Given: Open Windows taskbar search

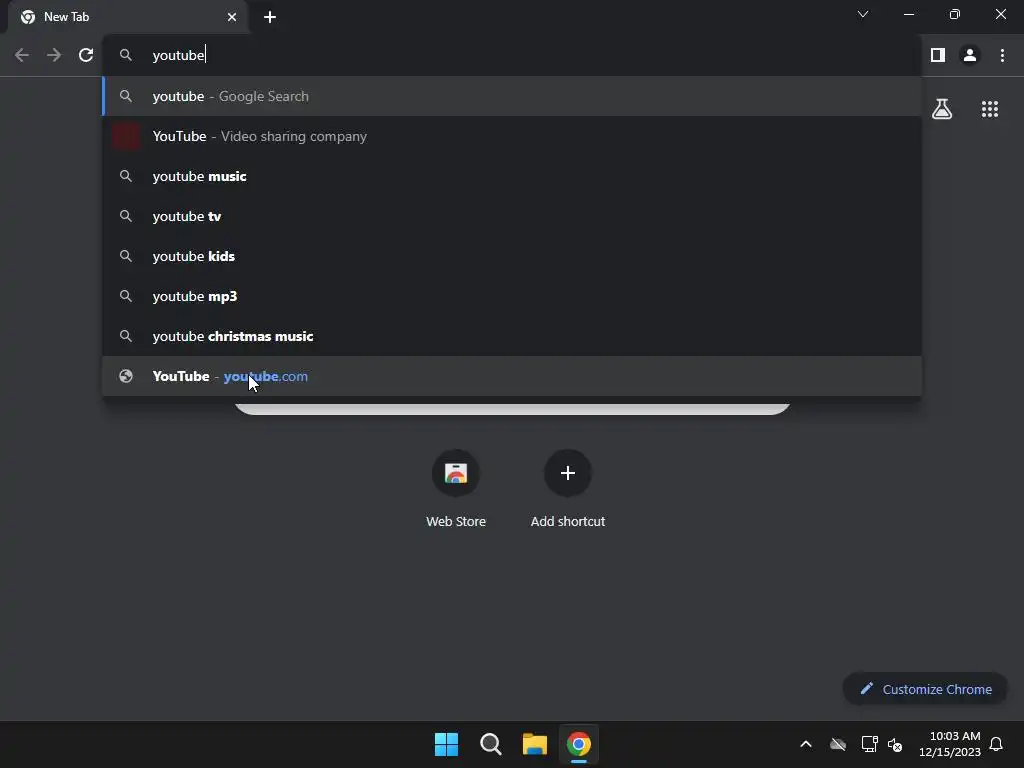Looking at the screenshot, I should click(490, 744).
